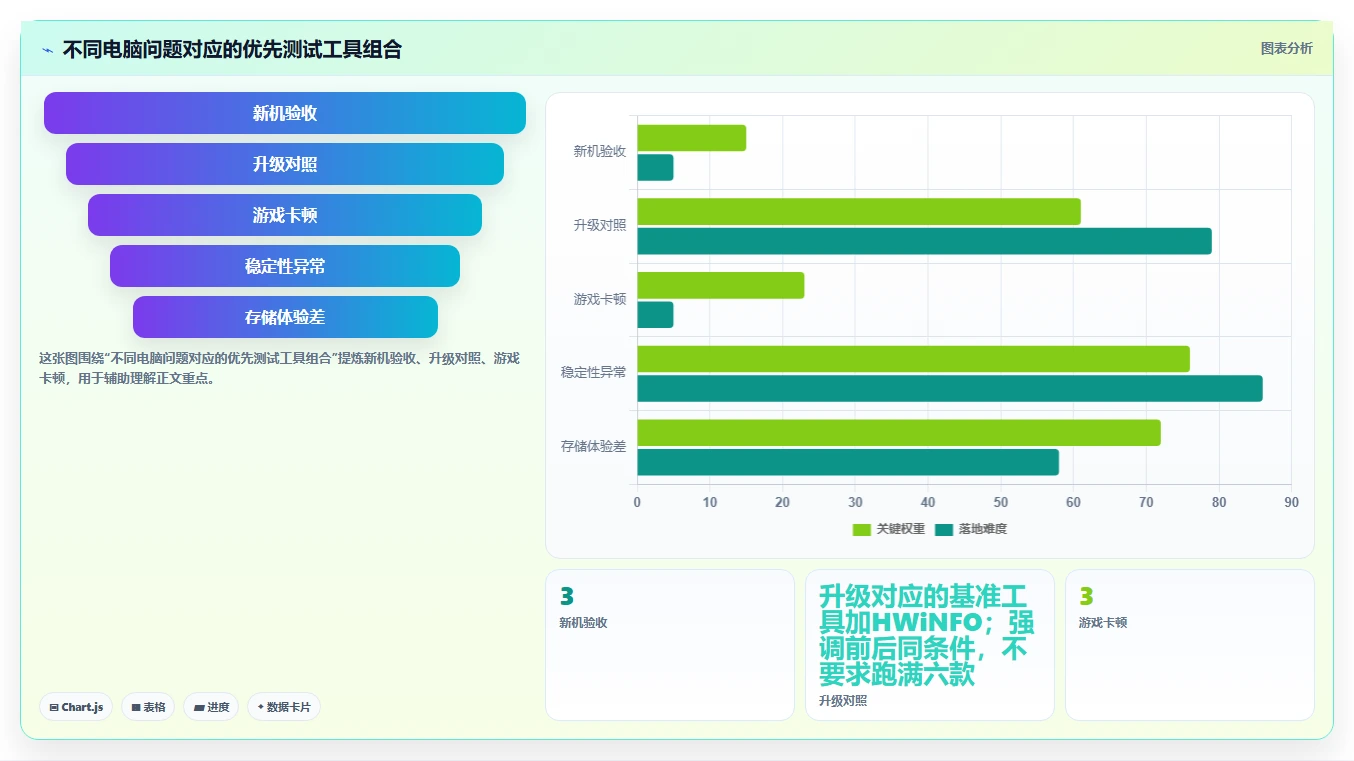Click the 存储体验差 落地难度 teal bar
1354x761 pixels.
[x=848, y=462]
